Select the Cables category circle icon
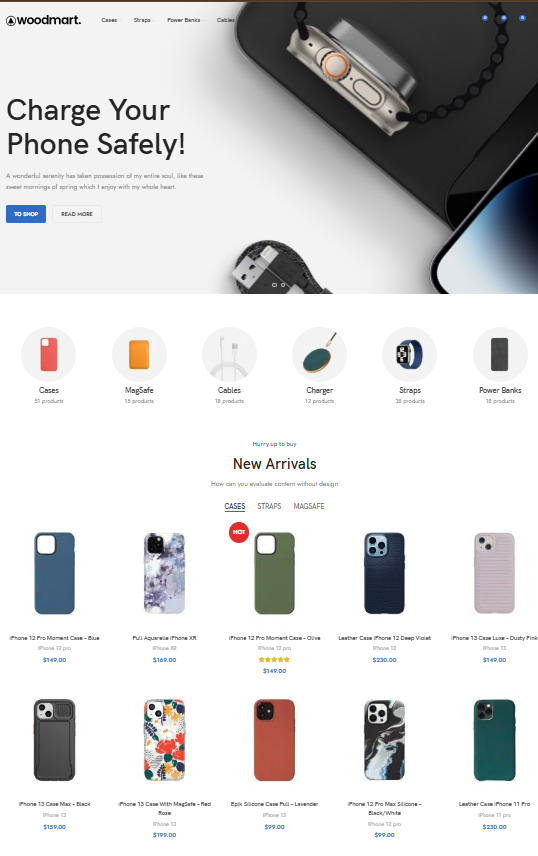This screenshot has height=856, width=538. click(x=229, y=354)
